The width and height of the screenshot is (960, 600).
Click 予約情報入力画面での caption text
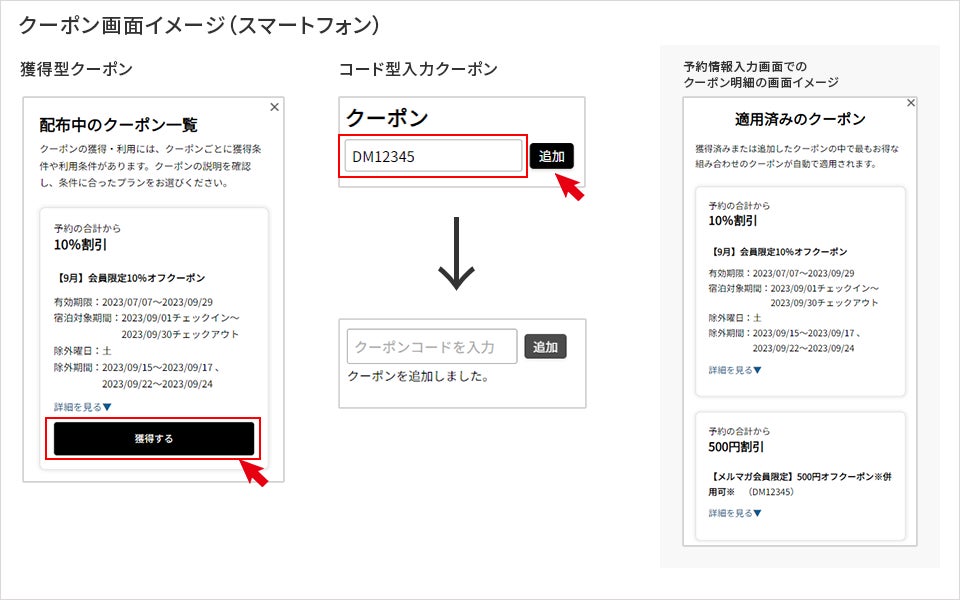pos(745,66)
